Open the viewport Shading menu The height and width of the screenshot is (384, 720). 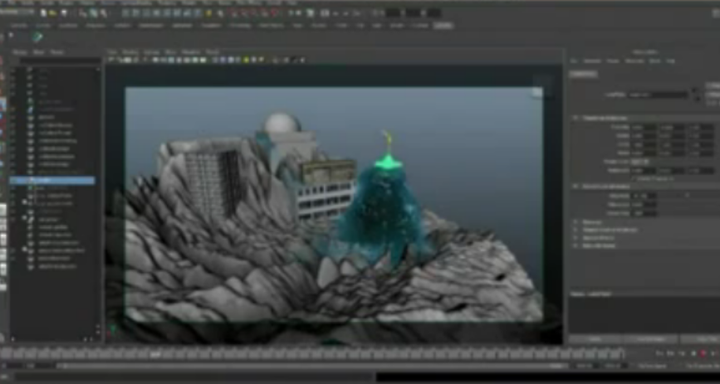(130, 52)
